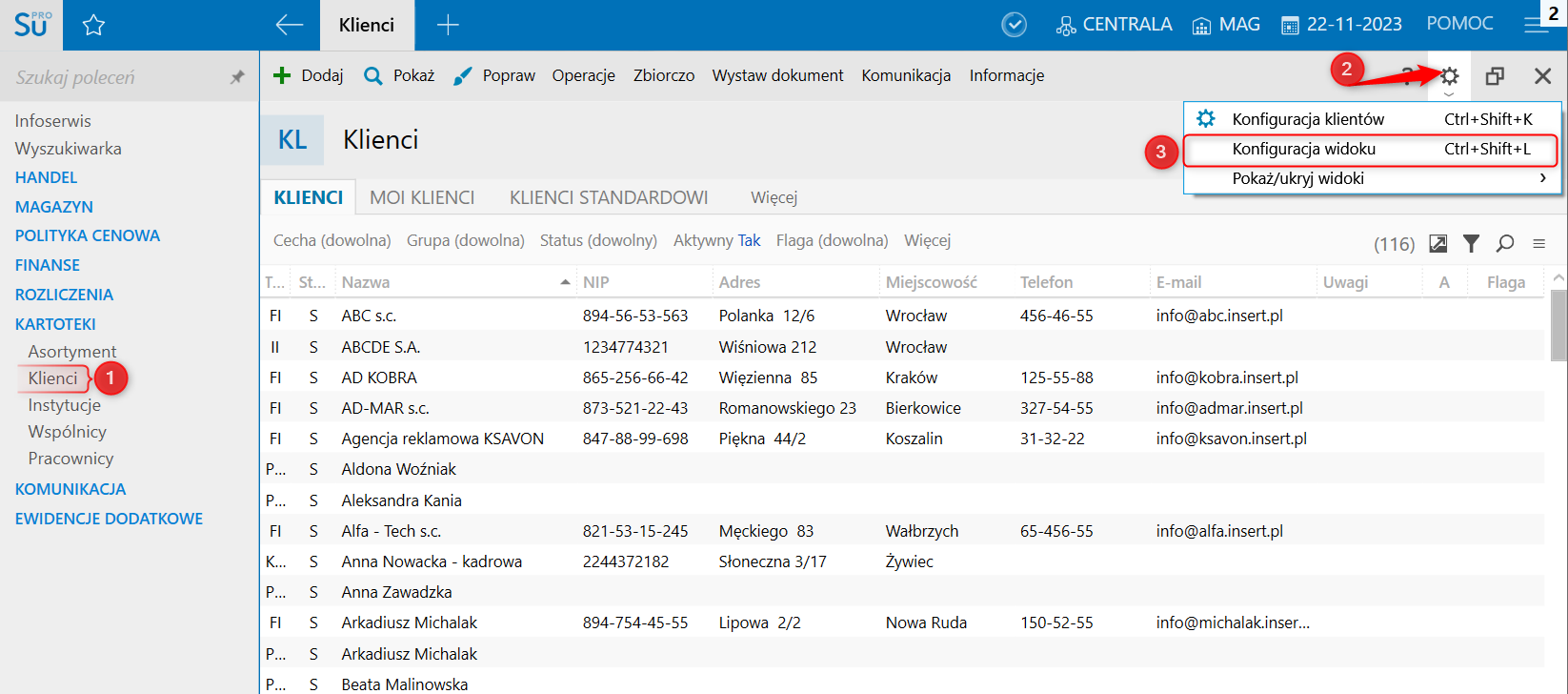The height and width of the screenshot is (694, 1568).
Task: Go back with the left arrow
Action: [x=289, y=26]
